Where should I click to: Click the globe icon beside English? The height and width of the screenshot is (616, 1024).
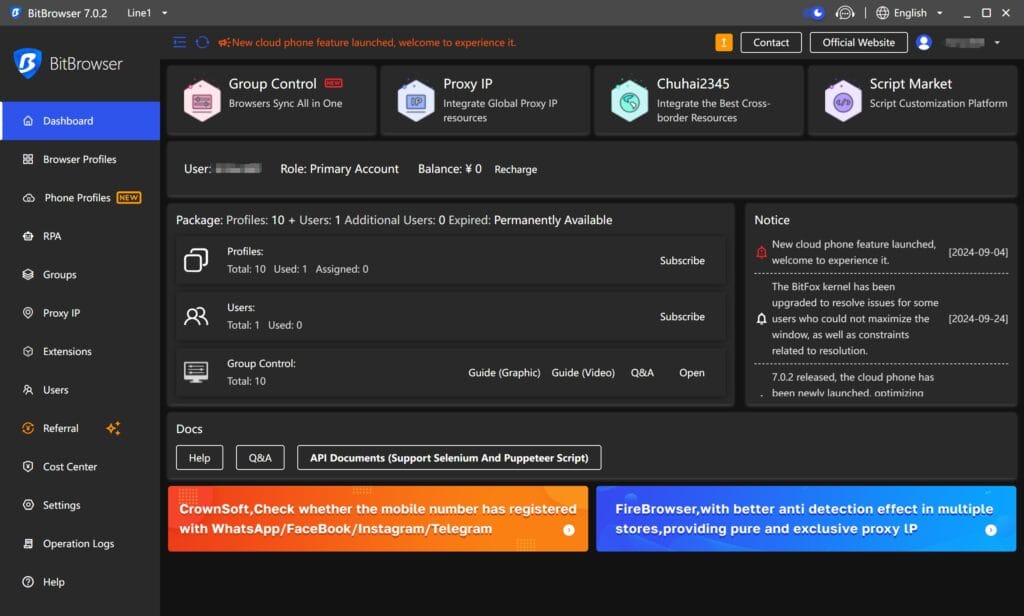(882, 13)
